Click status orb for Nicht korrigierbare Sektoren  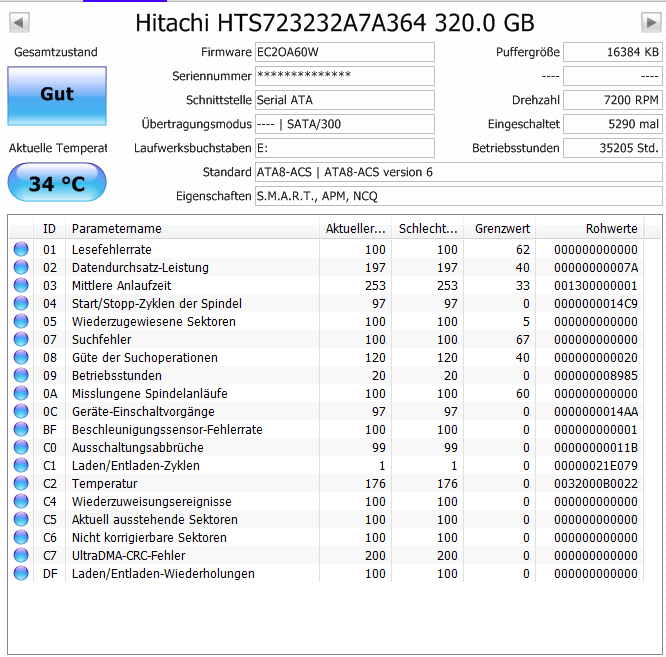click(x=21, y=537)
